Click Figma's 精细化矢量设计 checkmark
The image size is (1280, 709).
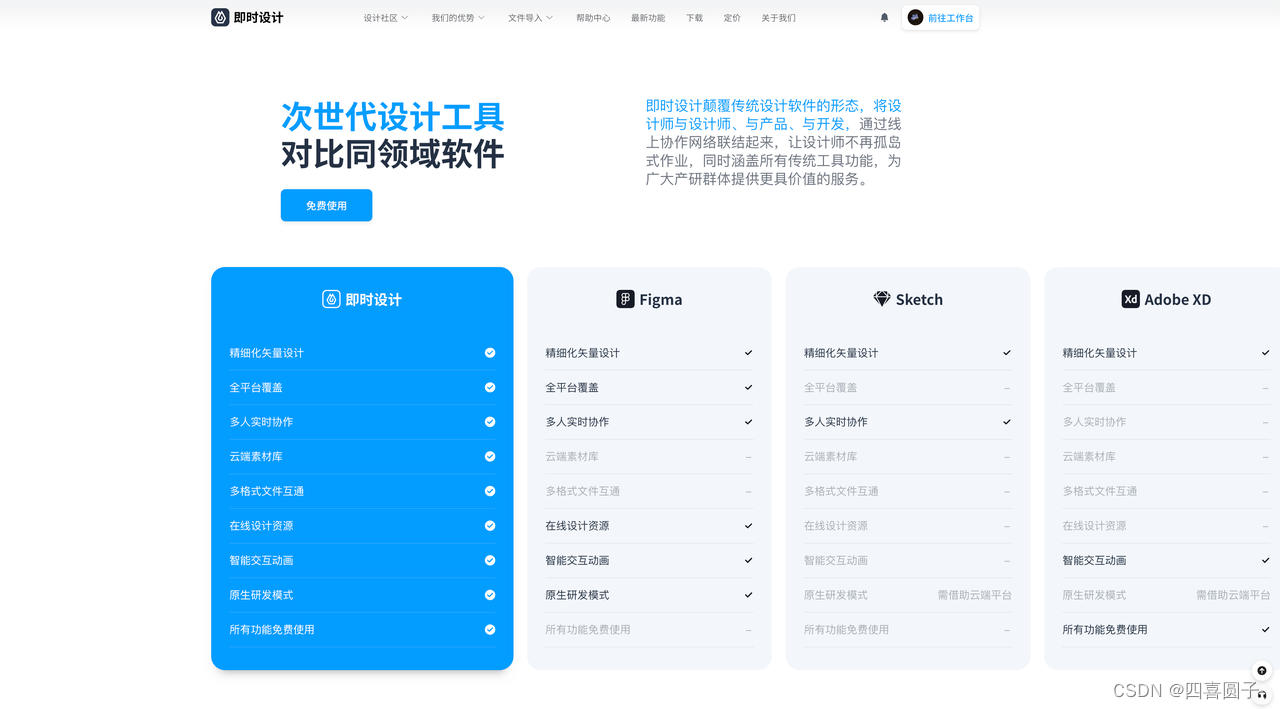coord(748,353)
